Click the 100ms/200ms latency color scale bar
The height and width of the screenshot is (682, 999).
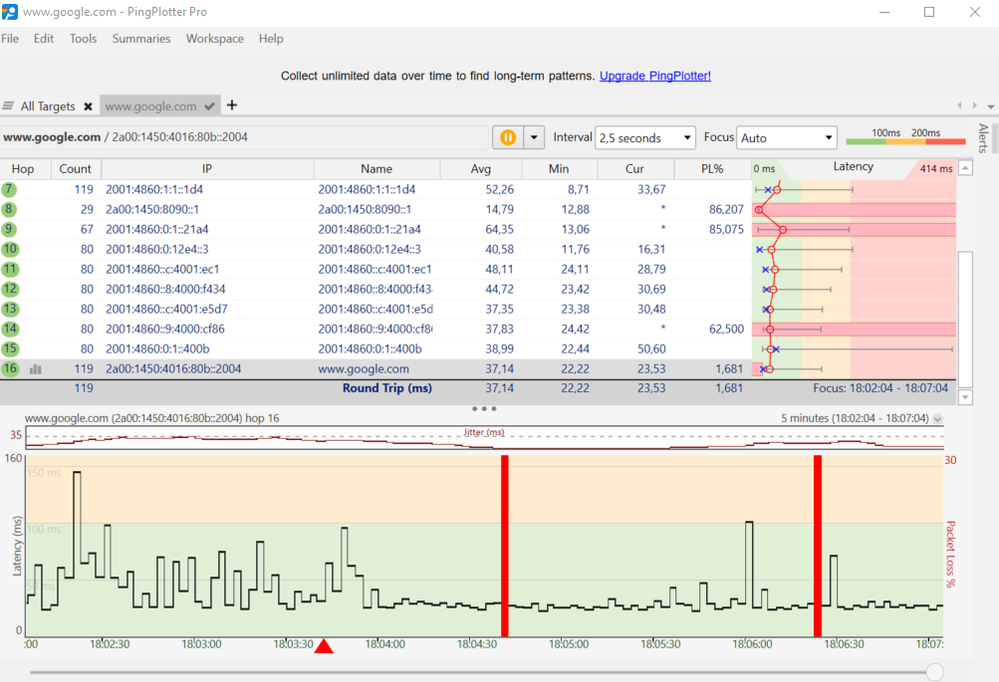point(906,141)
